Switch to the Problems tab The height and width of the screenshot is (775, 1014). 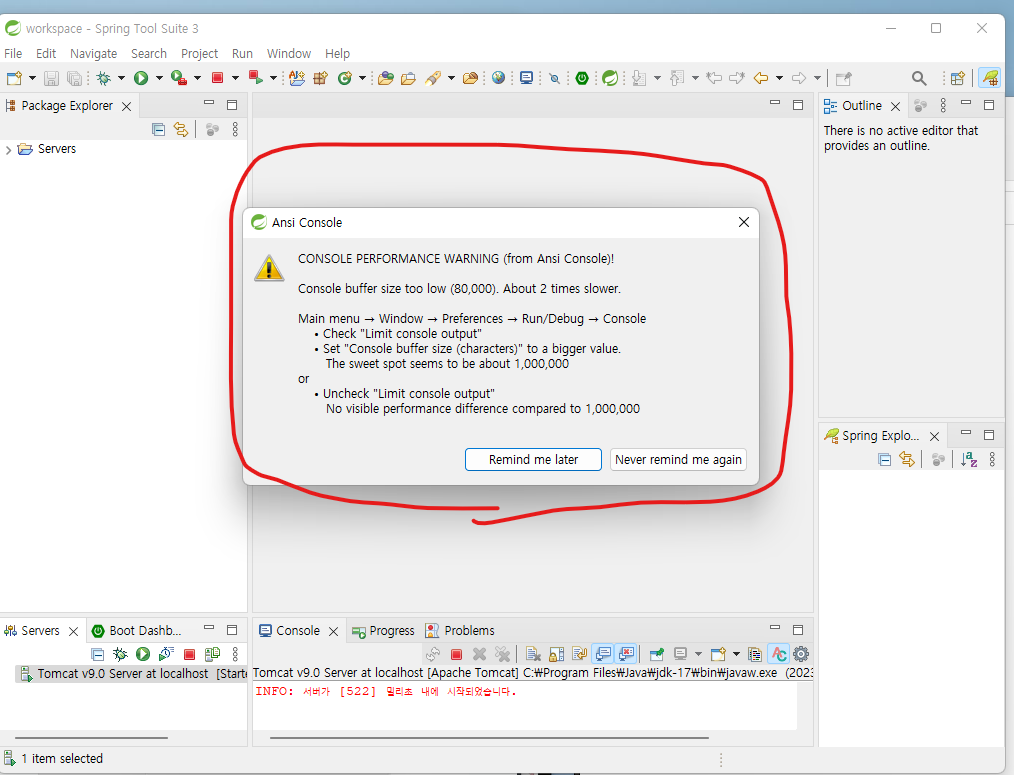point(460,631)
